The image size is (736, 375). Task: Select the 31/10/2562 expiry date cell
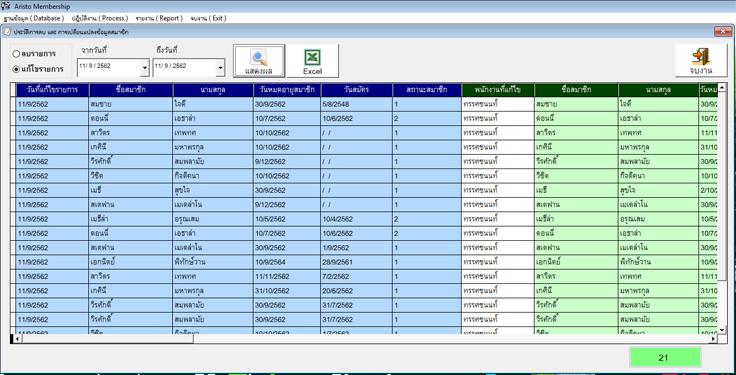pos(287,291)
